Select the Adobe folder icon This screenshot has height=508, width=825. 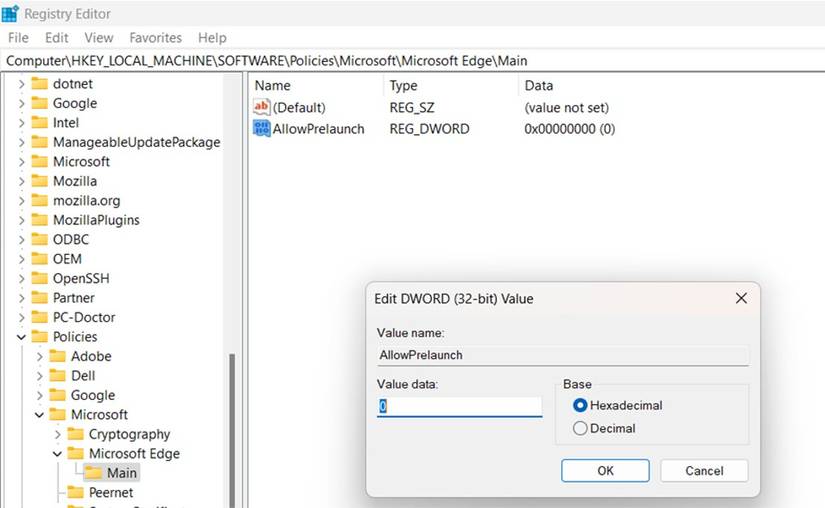point(57,357)
